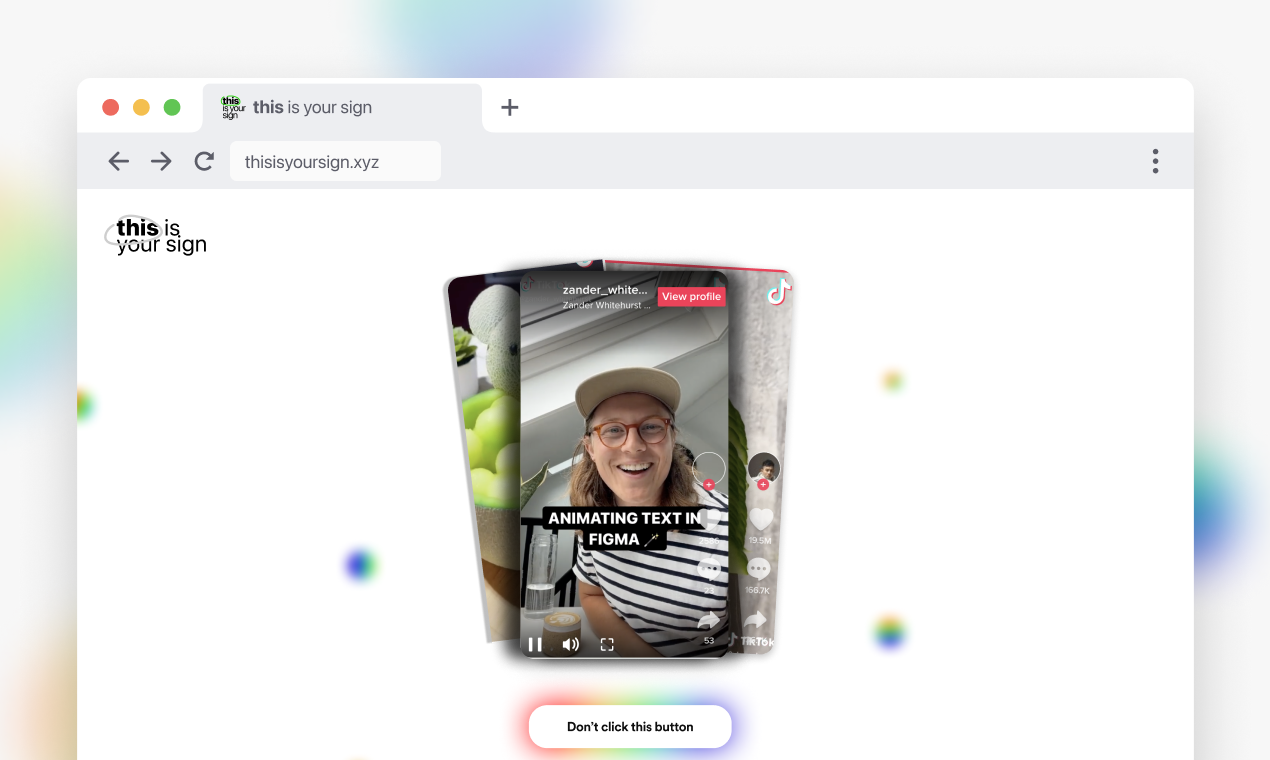Click the Don't click this button

click(x=630, y=727)
